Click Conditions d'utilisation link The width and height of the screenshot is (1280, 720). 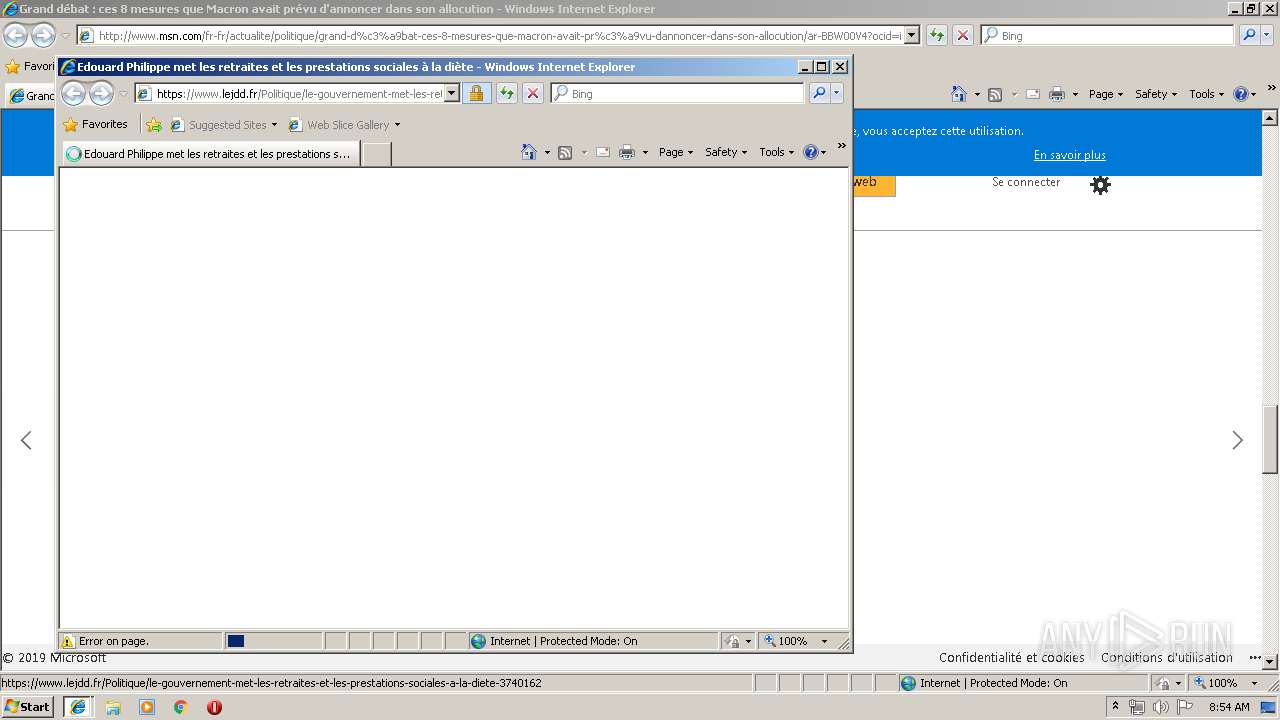click(1167, 658)
